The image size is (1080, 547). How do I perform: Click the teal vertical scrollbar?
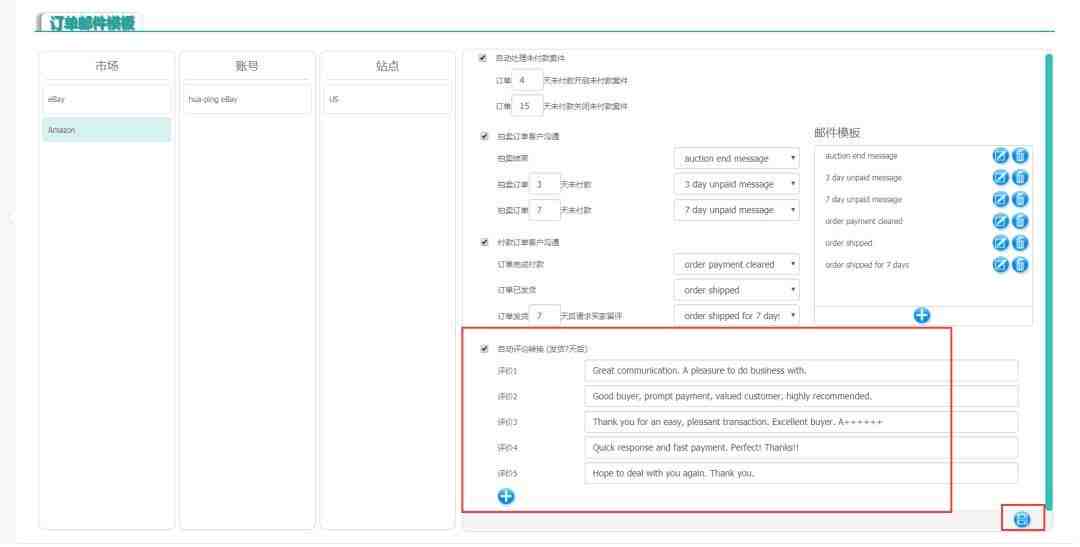pyautogui.click(x=1048, y=281)
